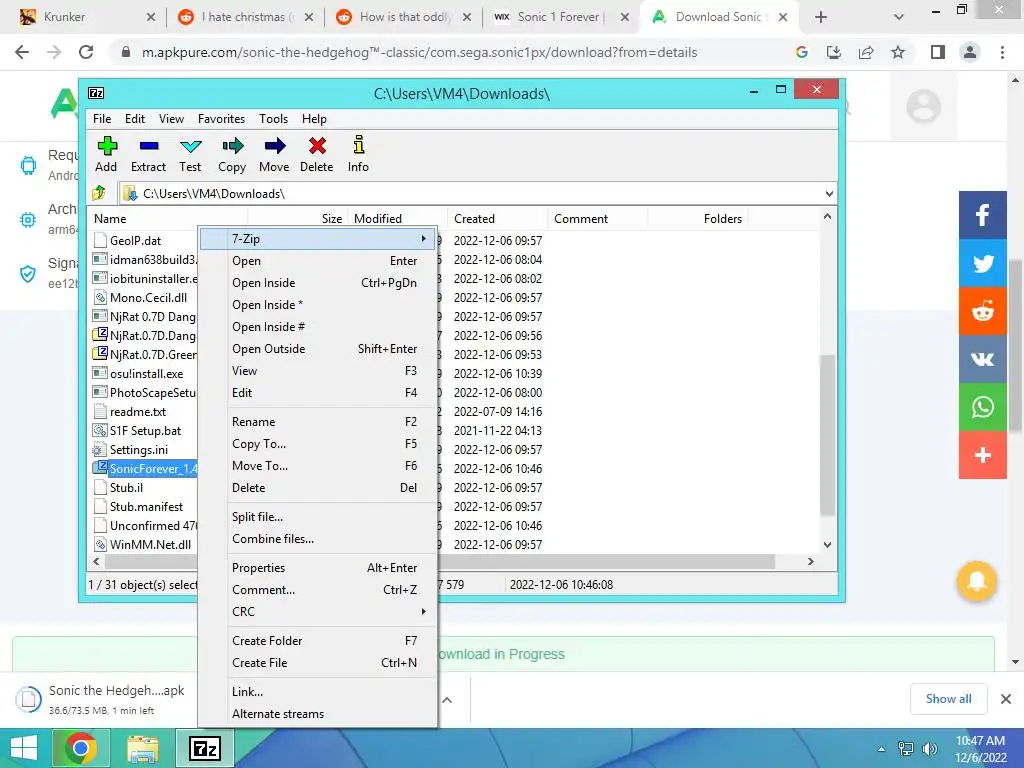Image resolution: width=1024 pixels, height=768 pixels.
Task: Expand options for the apk download item
Action: coord(447,699)
